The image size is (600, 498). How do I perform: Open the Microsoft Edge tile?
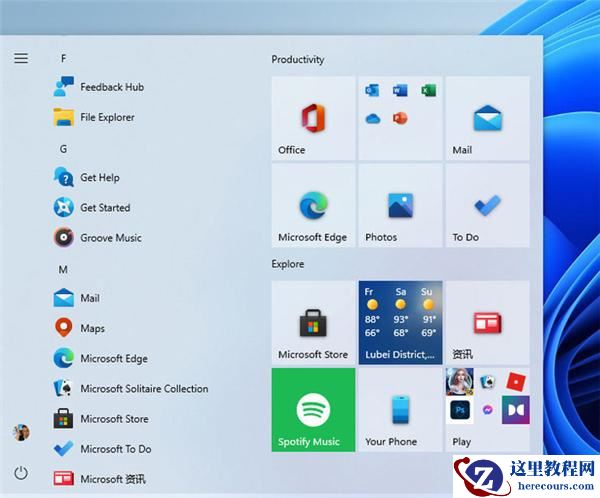tap(313, 206)
